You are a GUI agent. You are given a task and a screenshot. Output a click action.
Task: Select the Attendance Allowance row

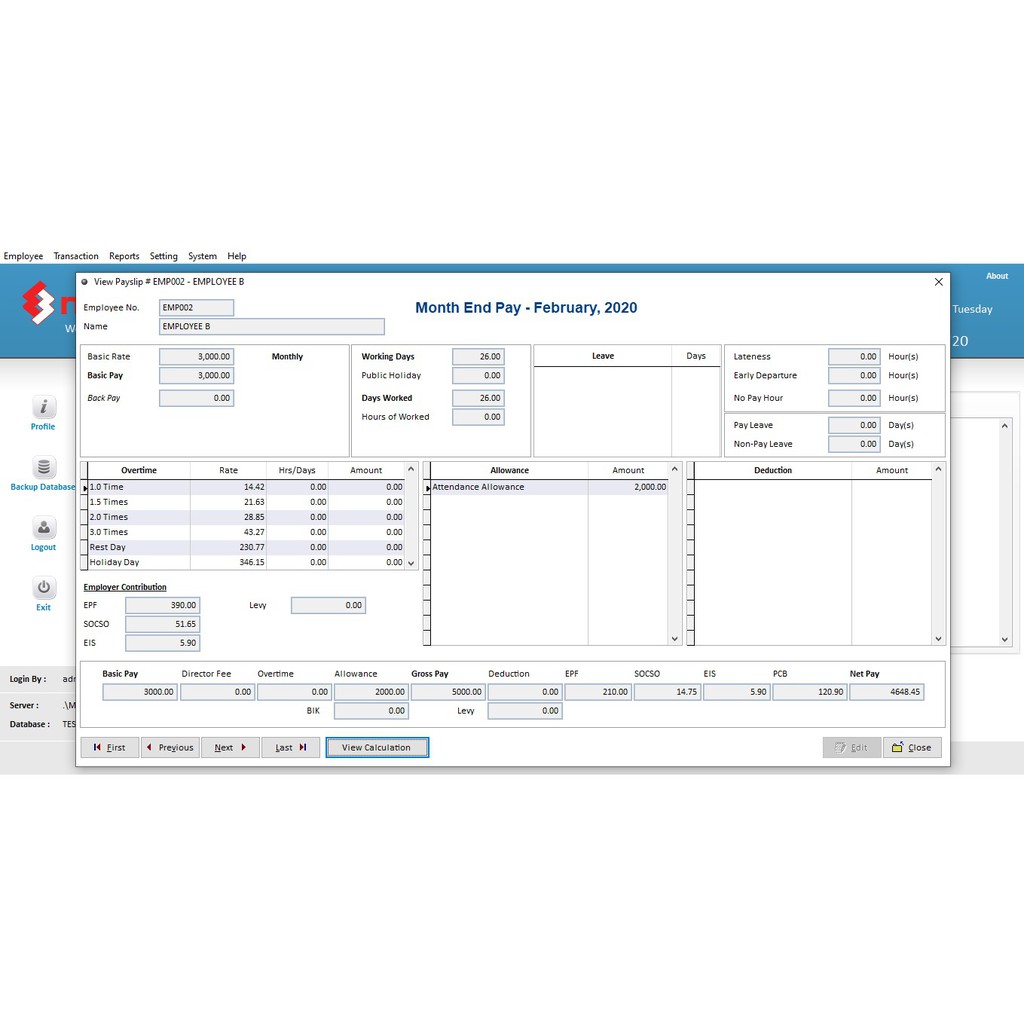508,487
